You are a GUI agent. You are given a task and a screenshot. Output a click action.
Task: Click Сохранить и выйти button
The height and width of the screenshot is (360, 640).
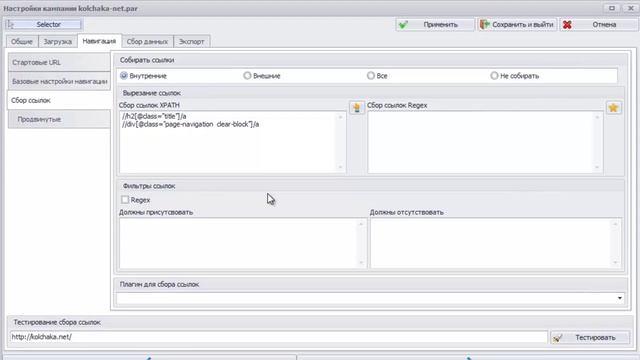[x=517, y=24]
